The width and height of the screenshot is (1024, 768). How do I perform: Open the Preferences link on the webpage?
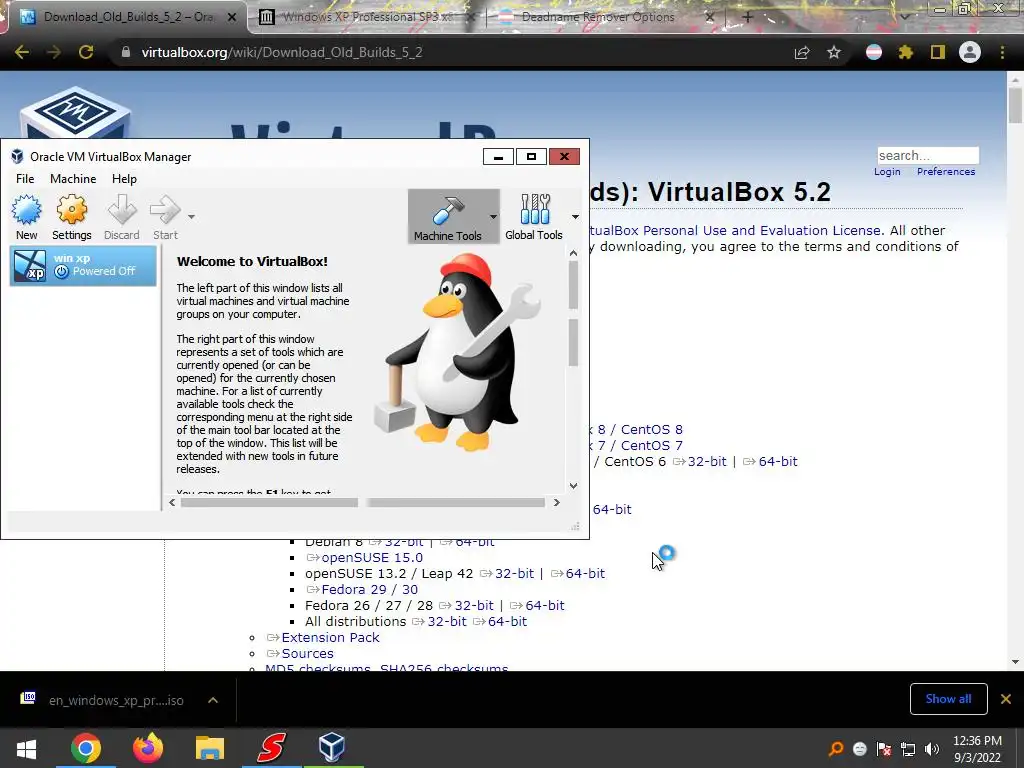[946, 171]
